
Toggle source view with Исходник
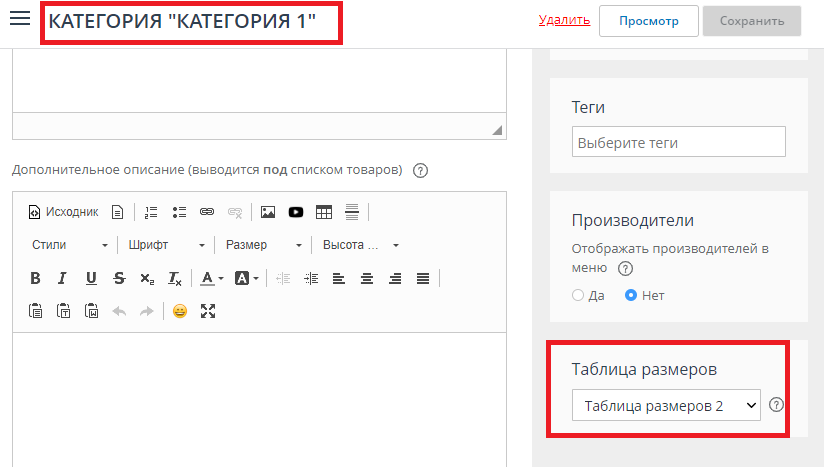click(x=64, y=212)
